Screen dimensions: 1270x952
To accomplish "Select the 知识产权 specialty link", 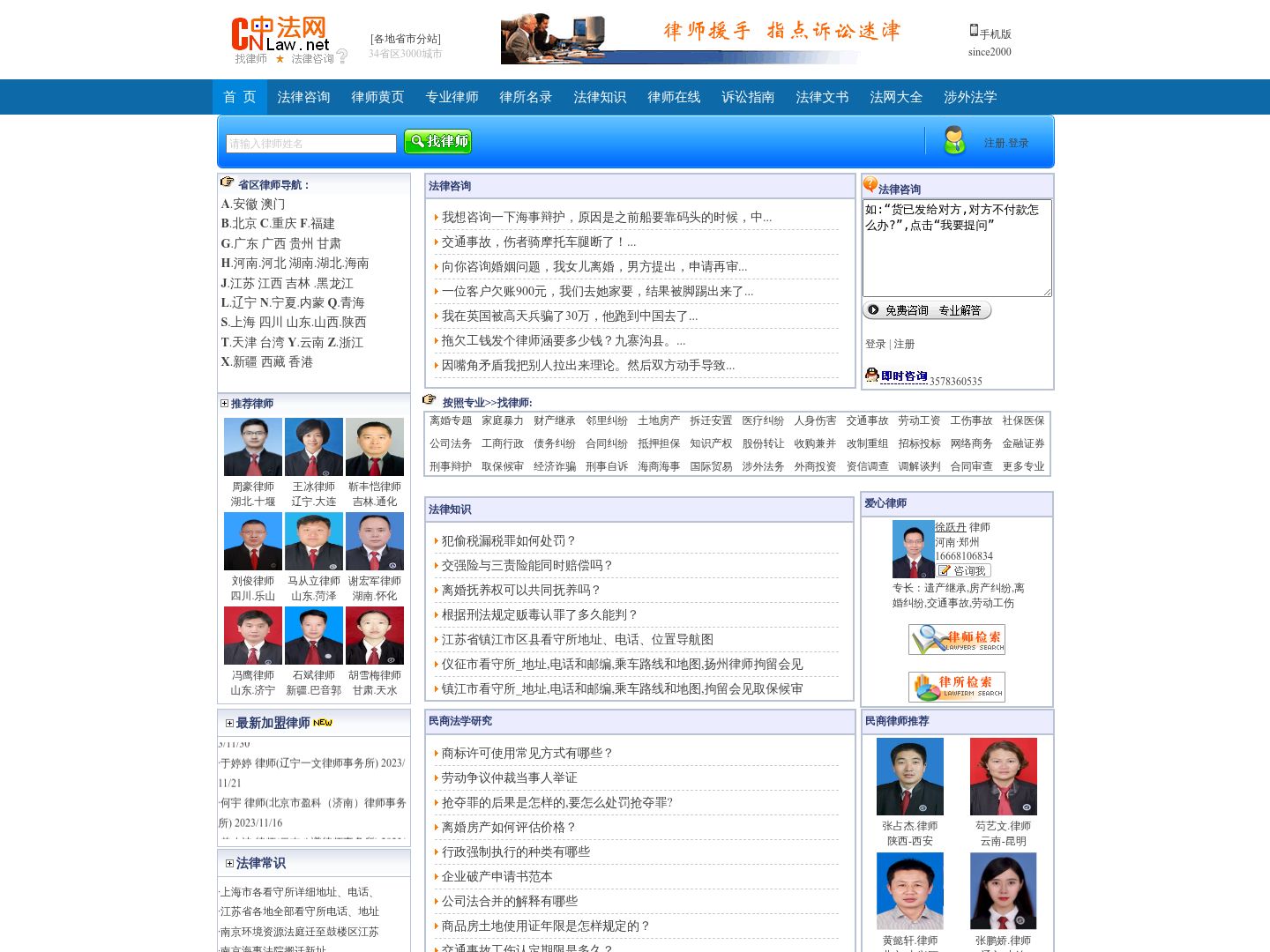I will tap(711, 444).
